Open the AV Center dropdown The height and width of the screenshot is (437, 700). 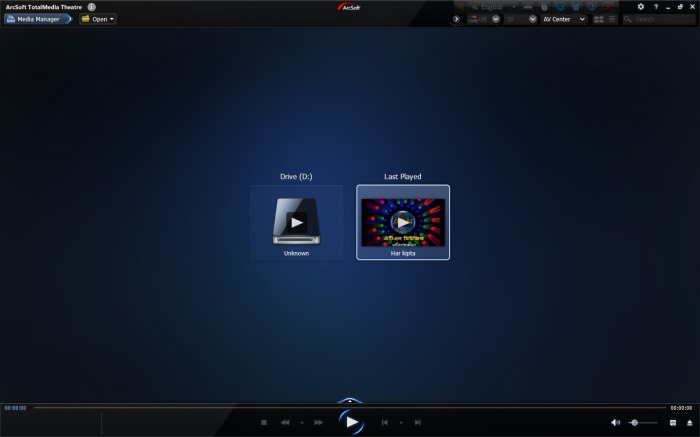[564, 19]
